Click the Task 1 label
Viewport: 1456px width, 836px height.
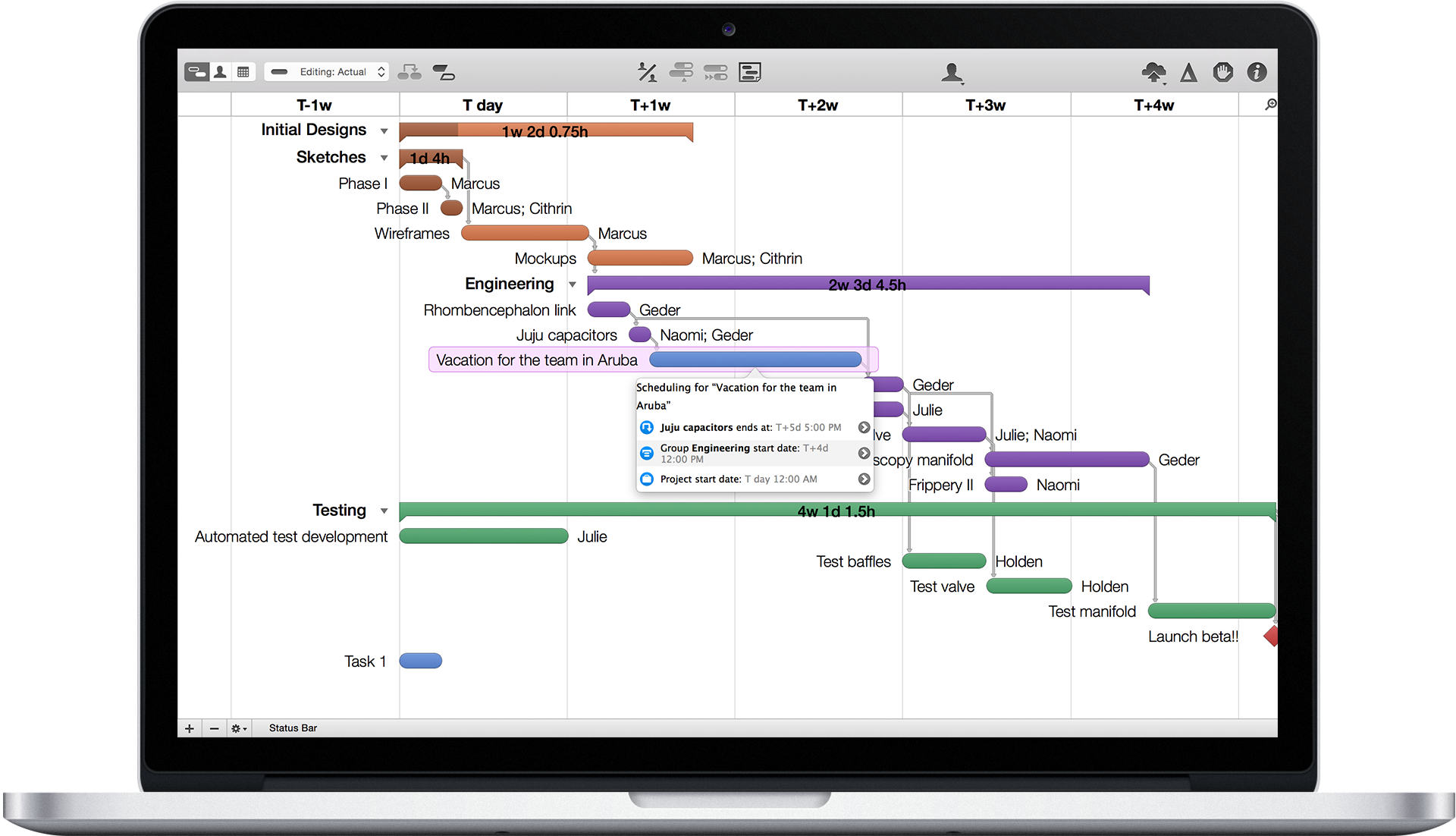366,662
